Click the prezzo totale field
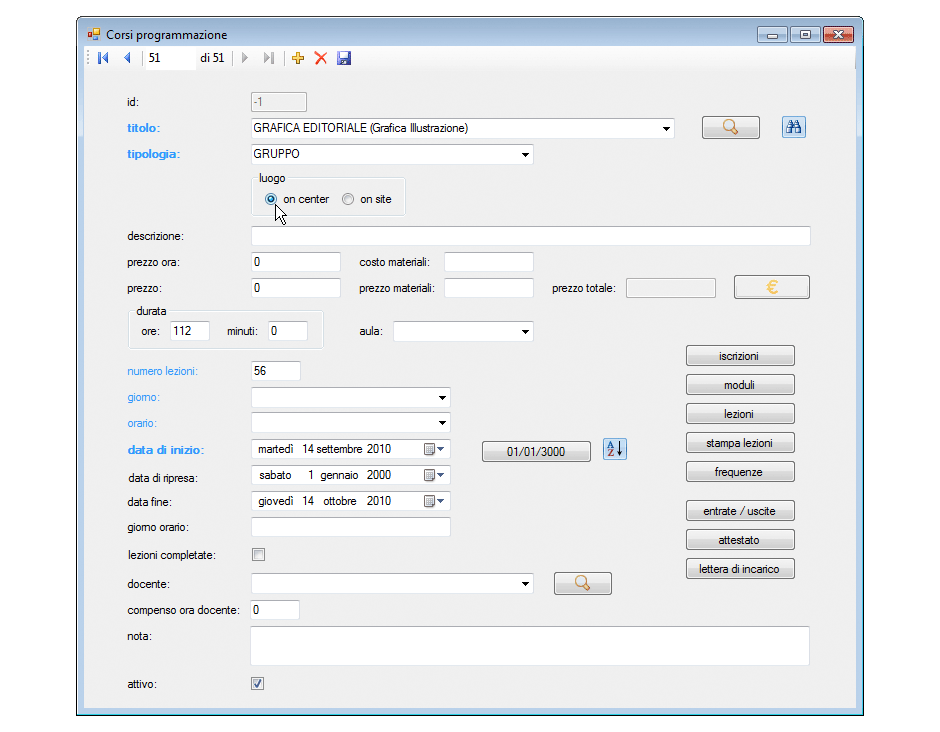Screen dimensions: 940x732 [x=671, y=288]
